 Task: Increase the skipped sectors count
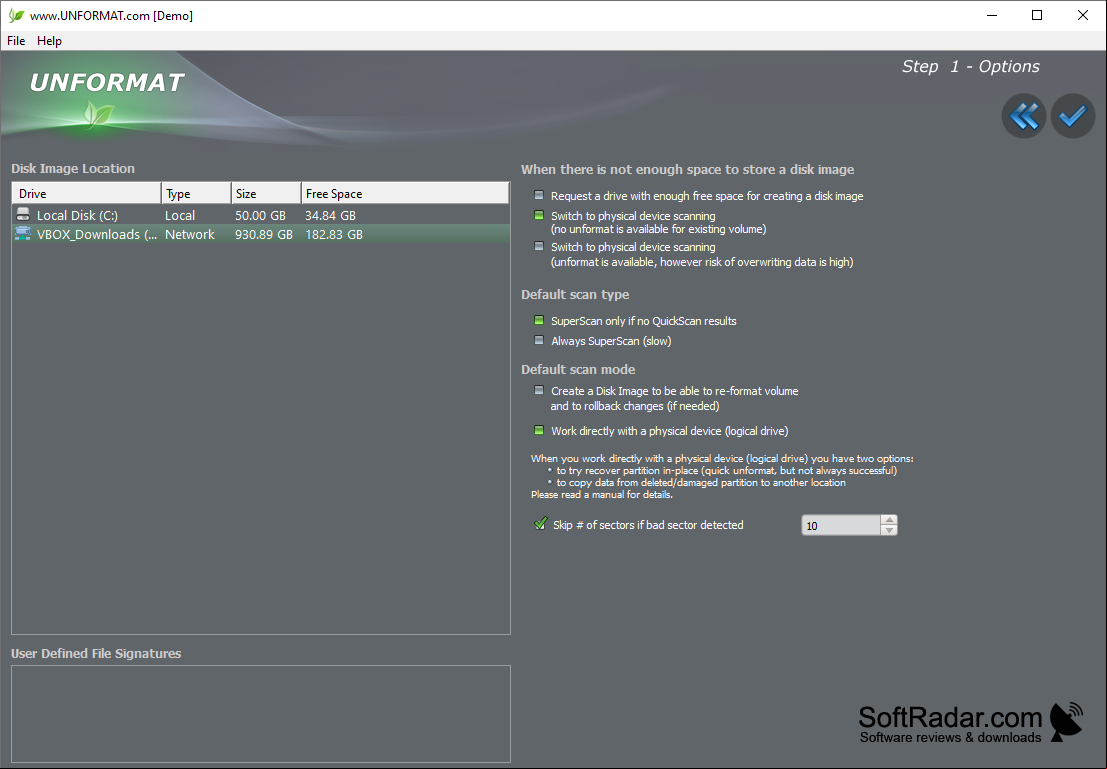coord(890,520)
